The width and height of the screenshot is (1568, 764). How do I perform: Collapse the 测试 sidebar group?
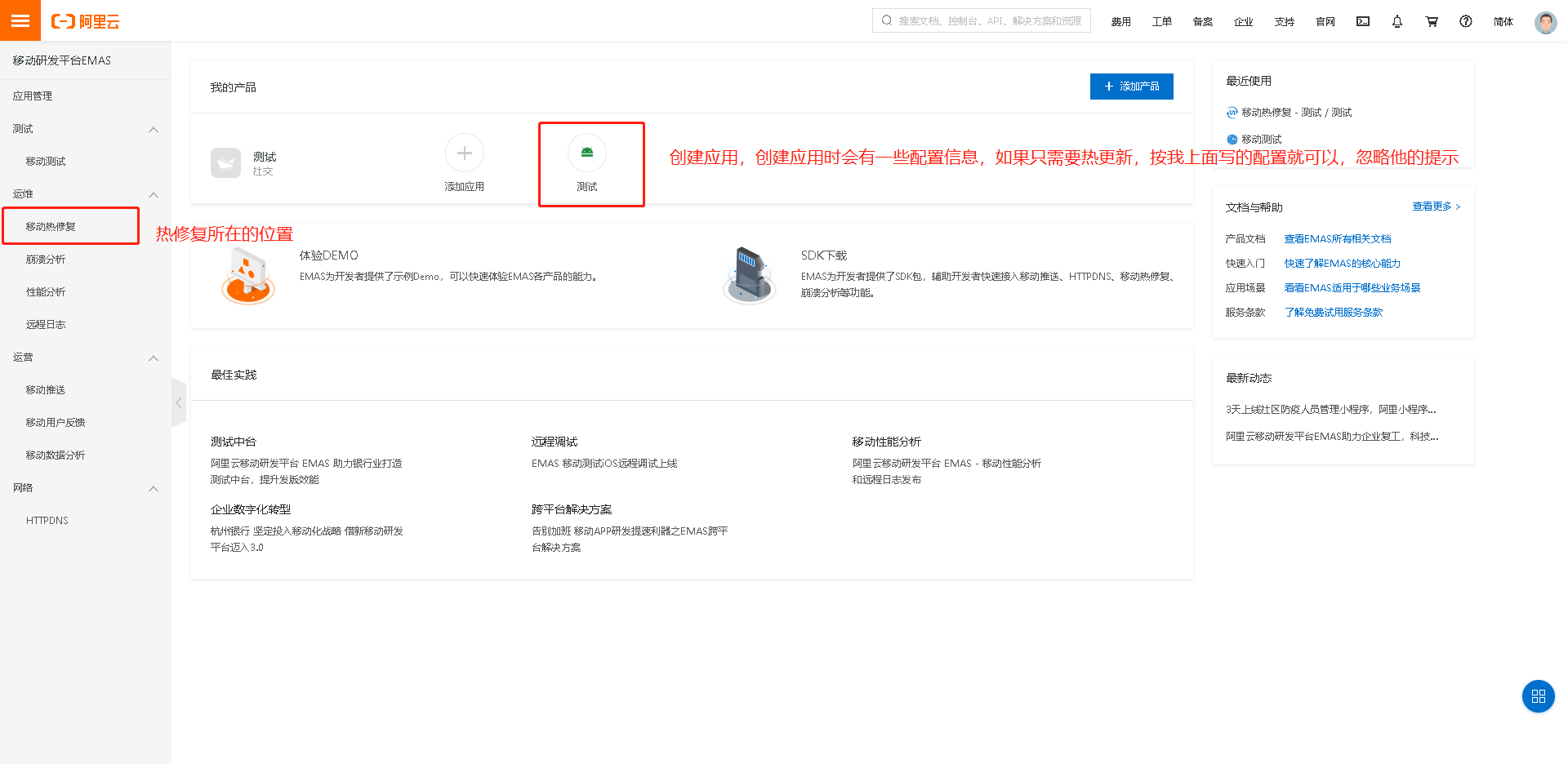tap(154, 129)
